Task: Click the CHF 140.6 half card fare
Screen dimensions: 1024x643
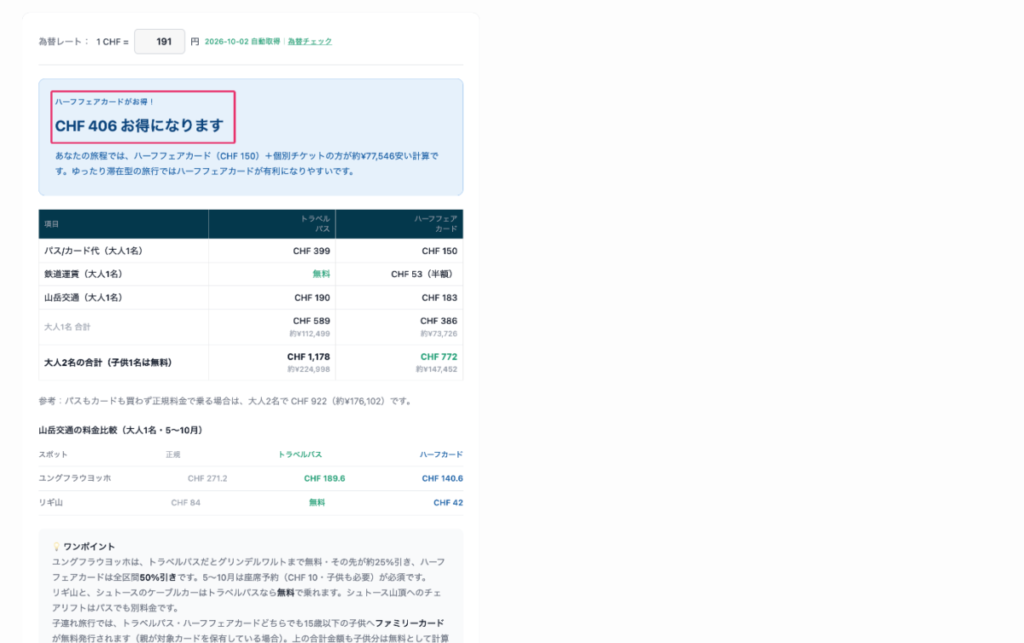Action: pos(442,478)
